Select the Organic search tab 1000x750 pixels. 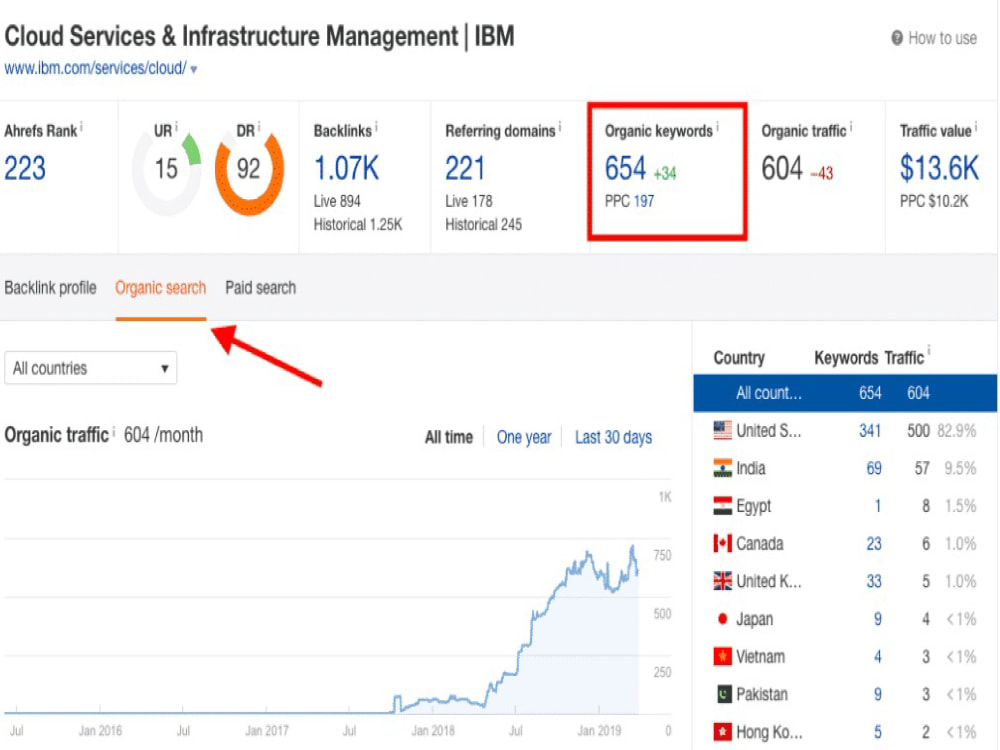click(161, 288)
